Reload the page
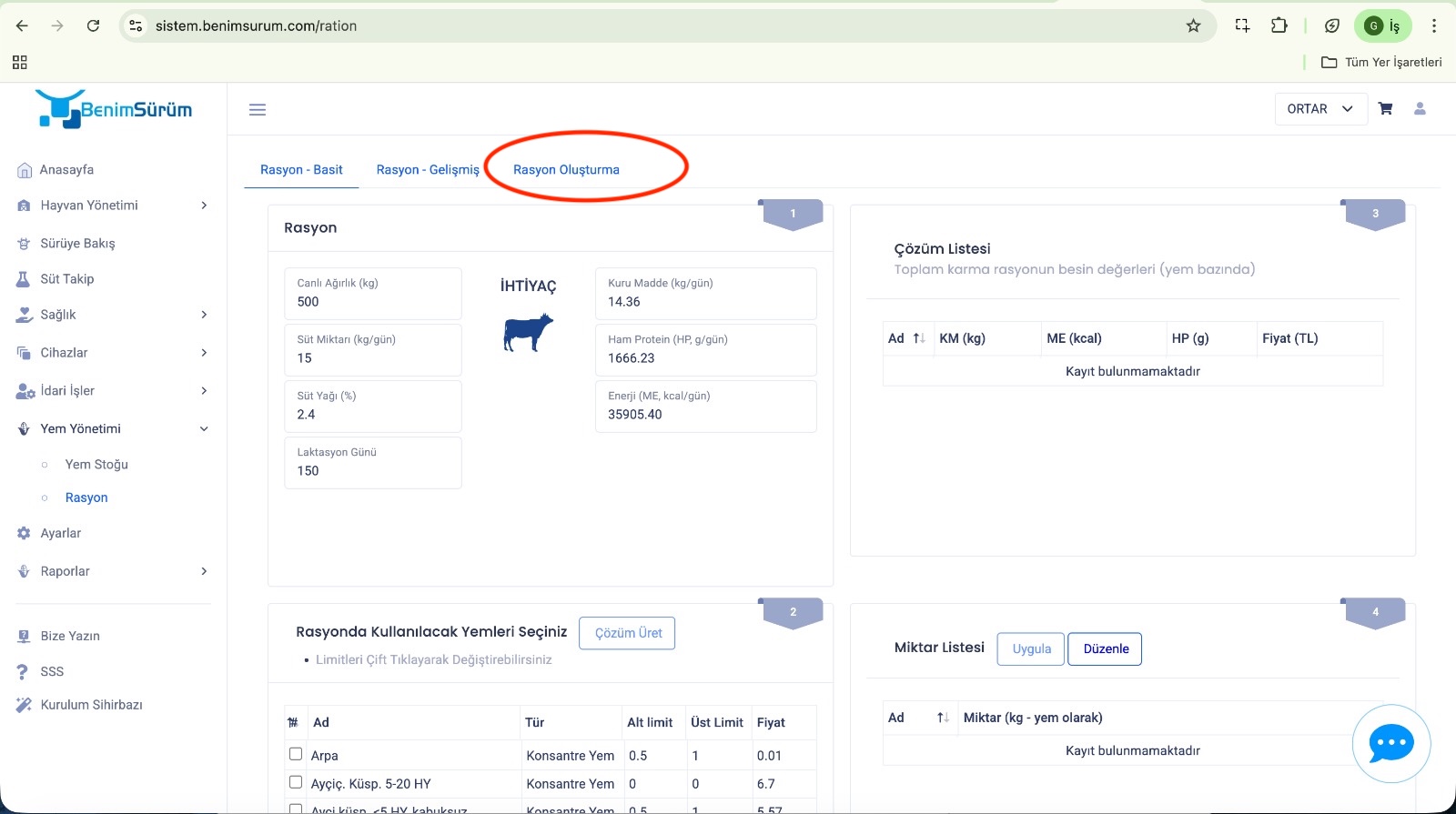The image size is (1456, 814). 93,25
